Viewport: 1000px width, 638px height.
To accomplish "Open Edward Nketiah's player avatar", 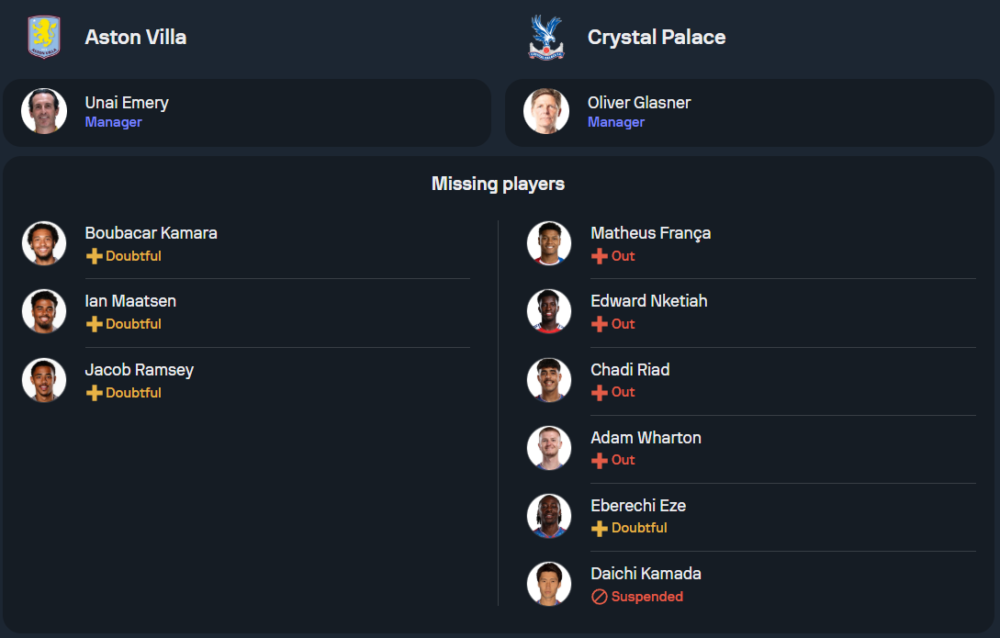I will [549, 311].
